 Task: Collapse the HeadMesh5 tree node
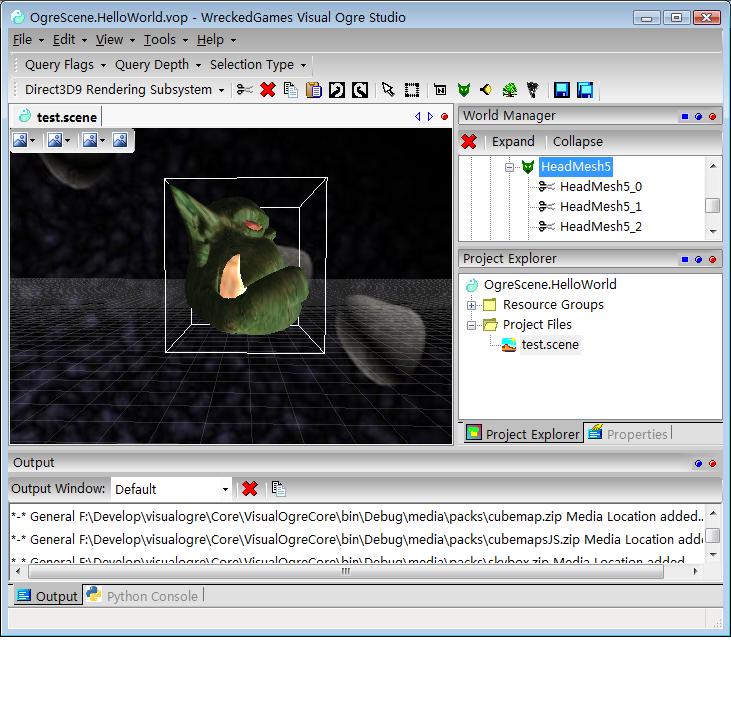click(x=509, y=167)
